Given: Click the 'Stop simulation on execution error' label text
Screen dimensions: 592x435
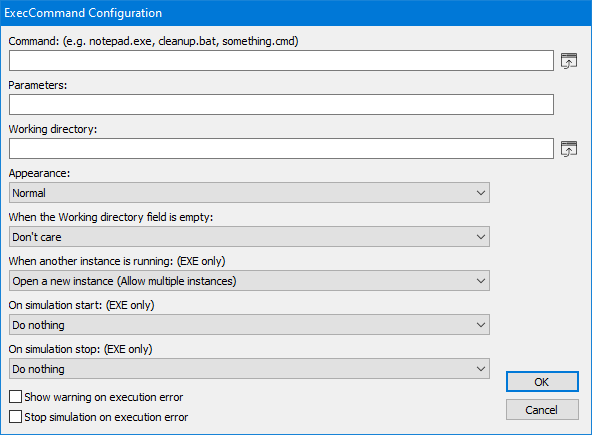Looking at the screenshot, I should point(106,417).
